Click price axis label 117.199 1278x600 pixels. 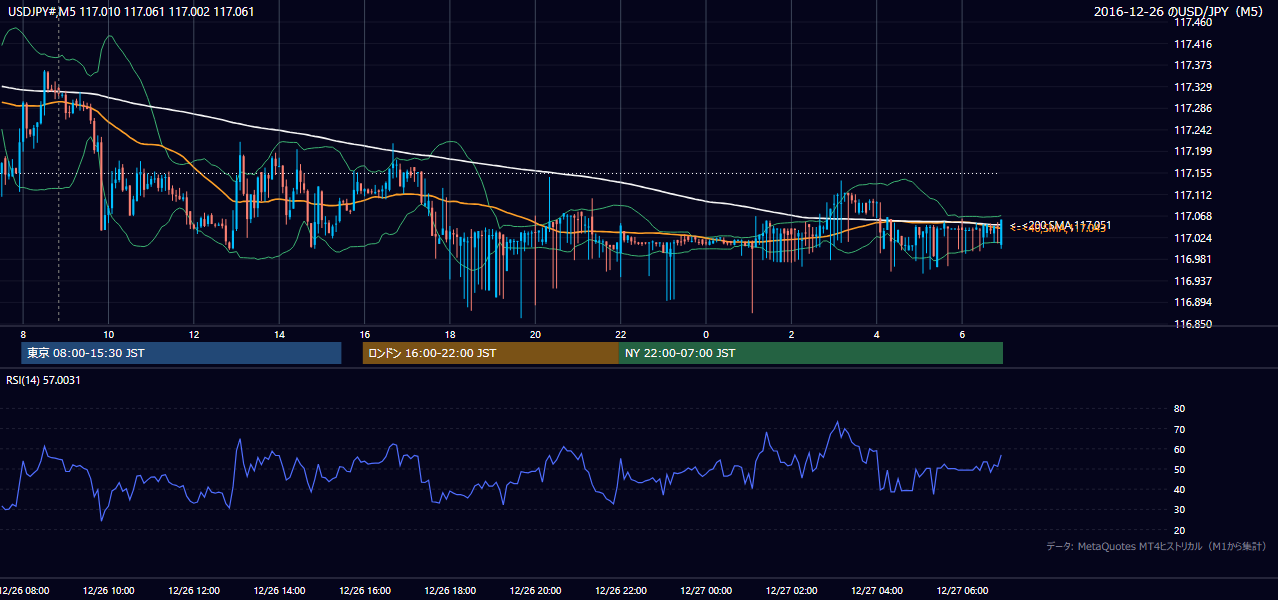click(1193, 151)
